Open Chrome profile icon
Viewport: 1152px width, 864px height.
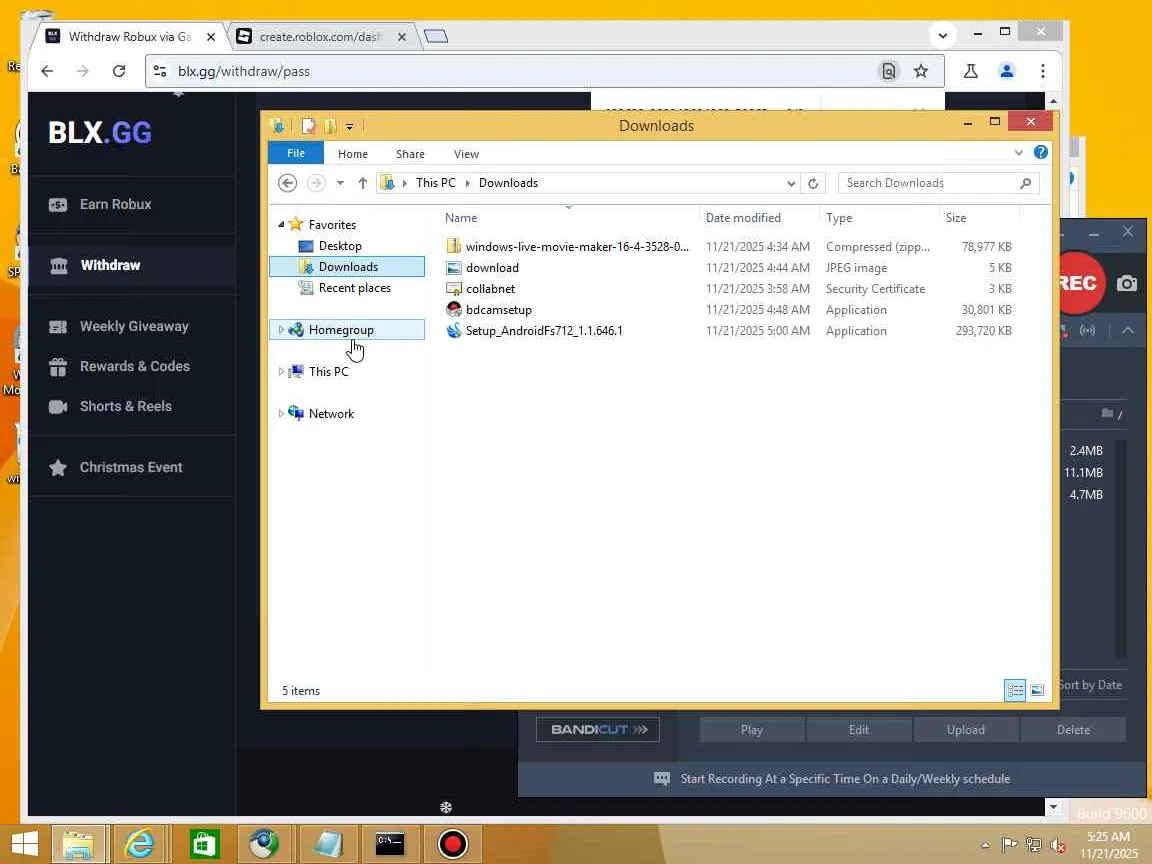click(x=1007, y=71)
